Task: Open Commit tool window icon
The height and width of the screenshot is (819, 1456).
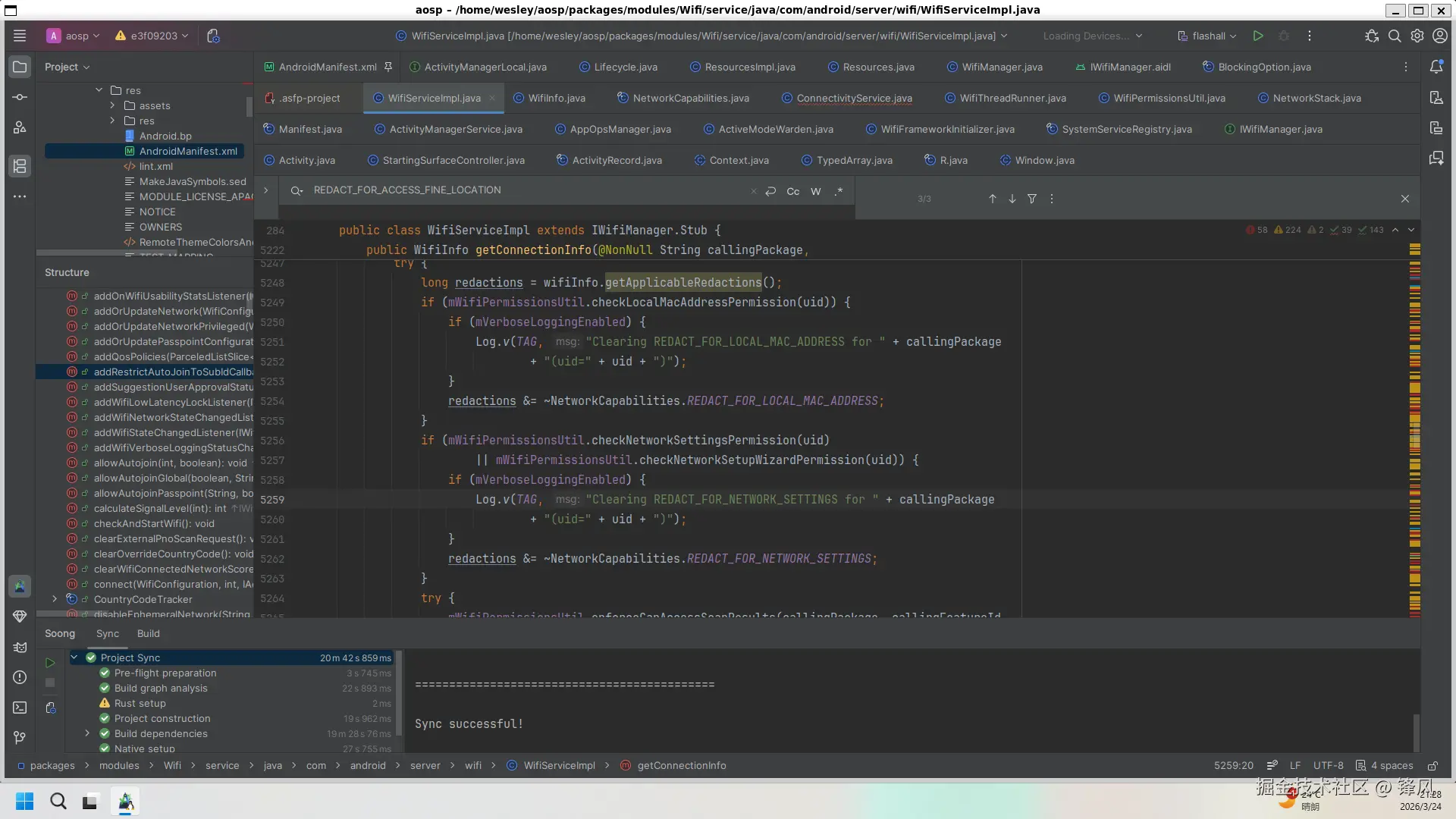Action: tap(20, 97)
